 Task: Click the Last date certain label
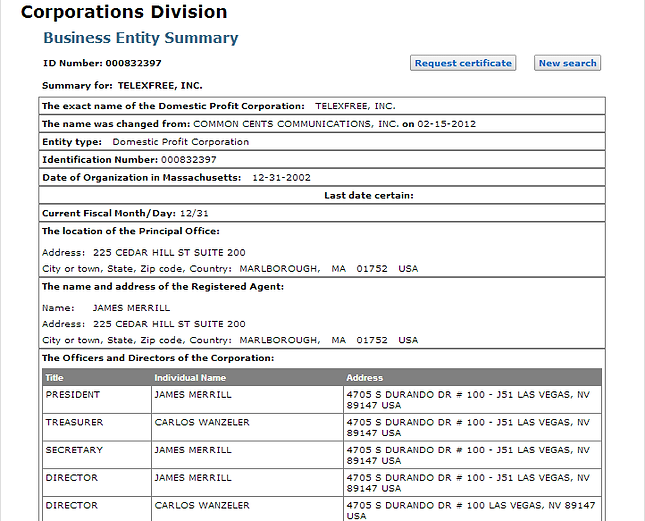(369, 195)
